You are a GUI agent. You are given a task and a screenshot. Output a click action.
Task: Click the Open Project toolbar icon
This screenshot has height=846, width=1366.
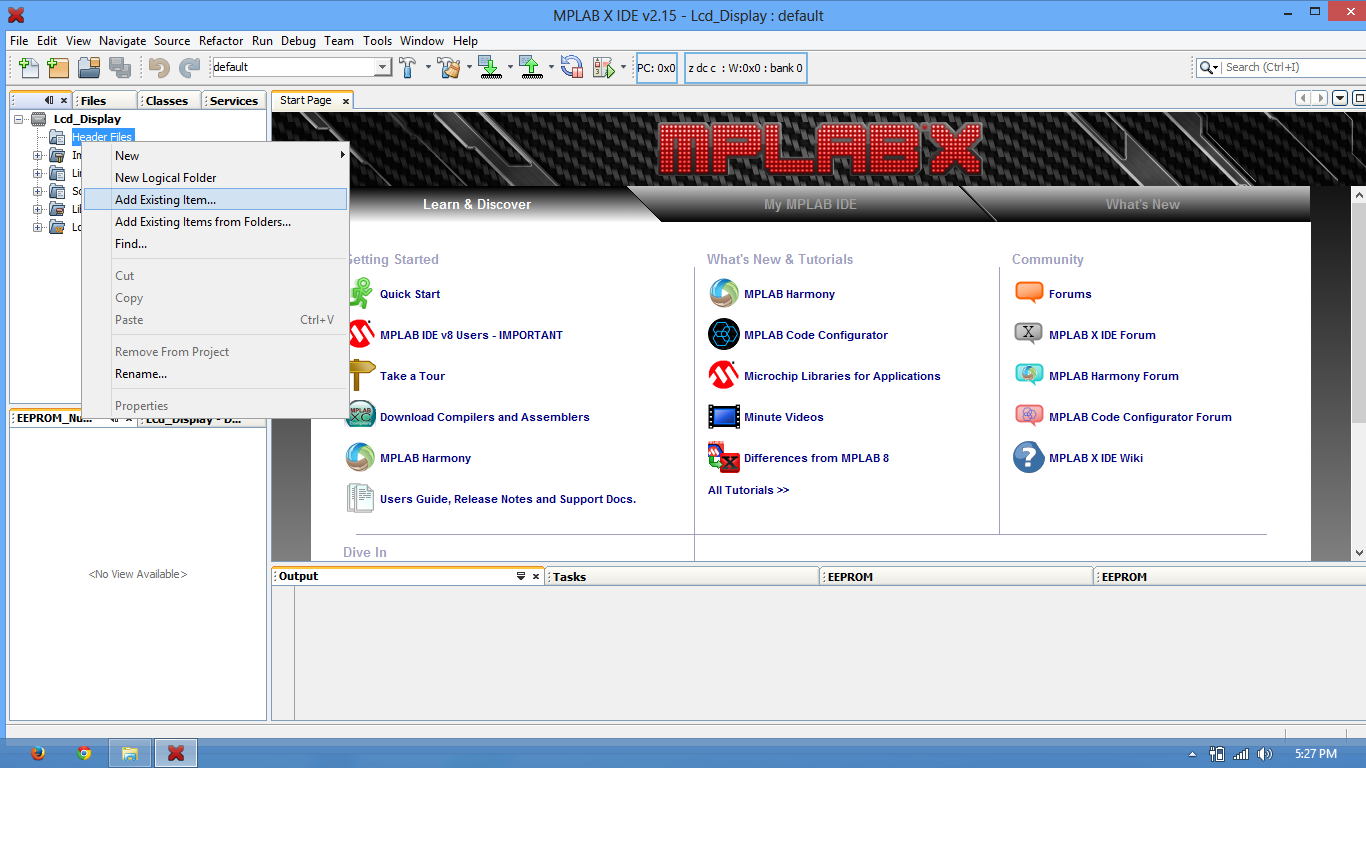tap(89, 67)
